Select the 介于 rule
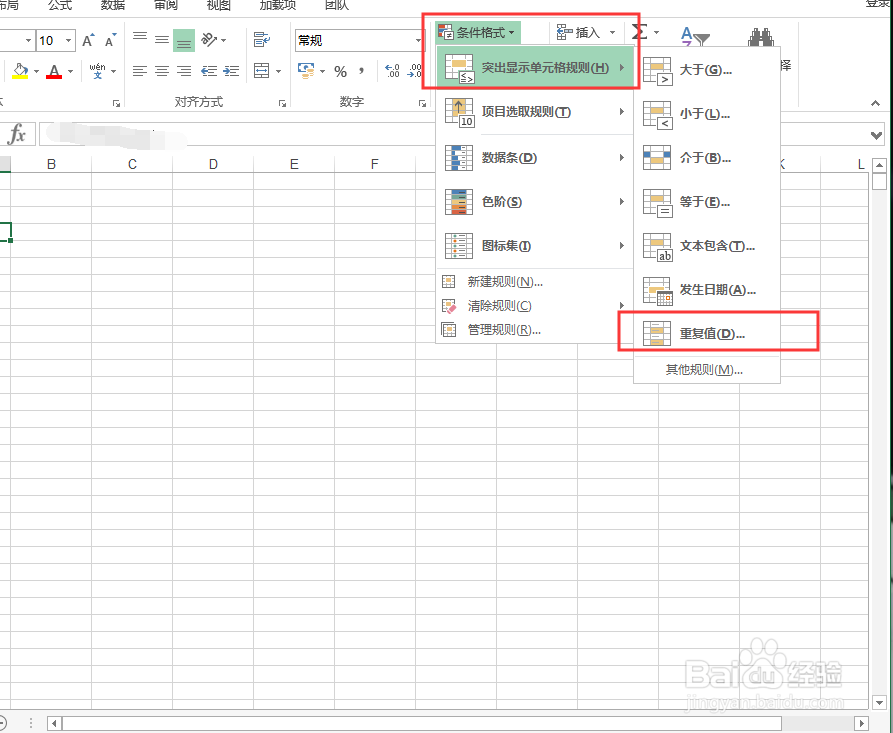 [x=707, y=158]
